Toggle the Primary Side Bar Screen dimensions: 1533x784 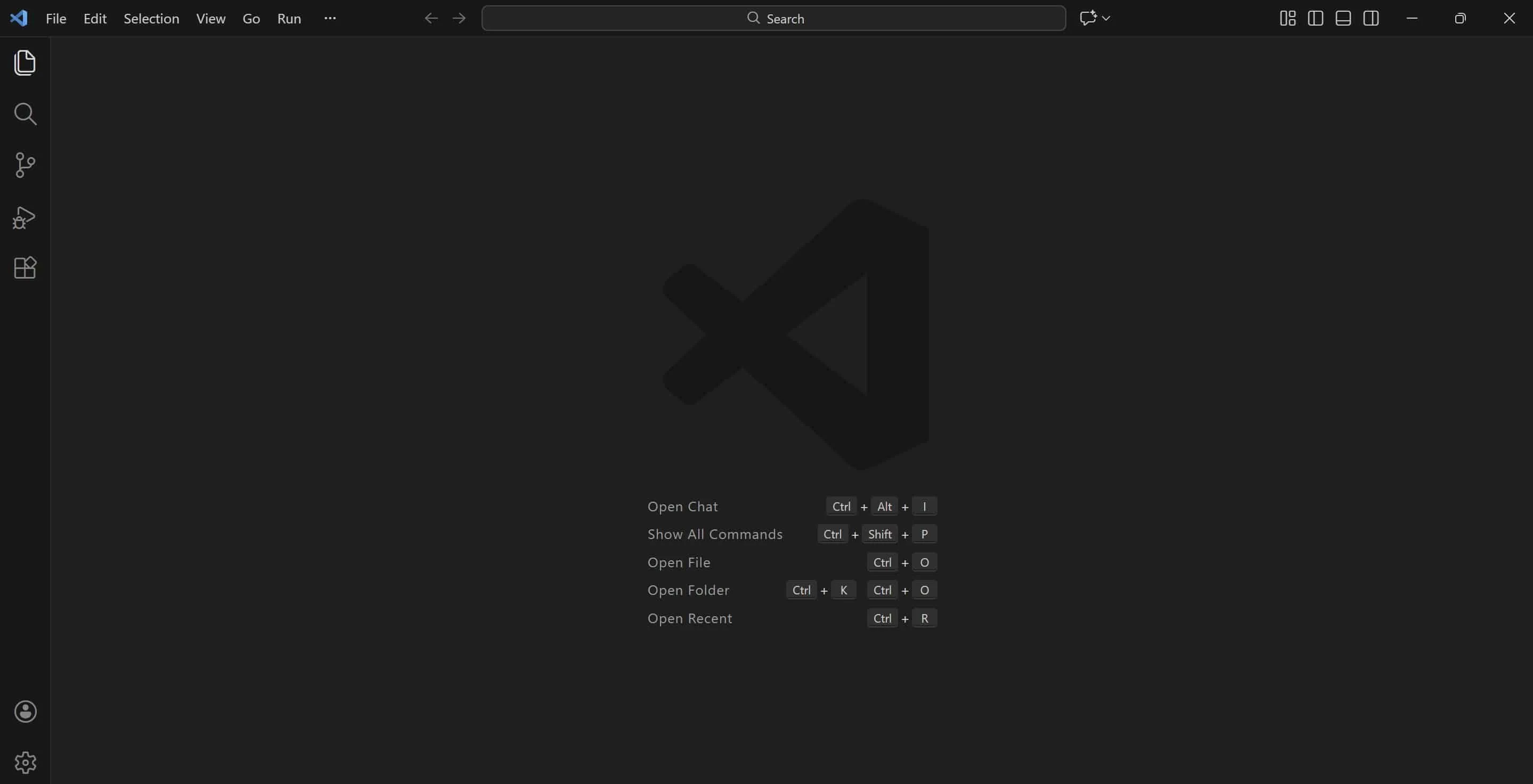click(x=1315, y=19)
